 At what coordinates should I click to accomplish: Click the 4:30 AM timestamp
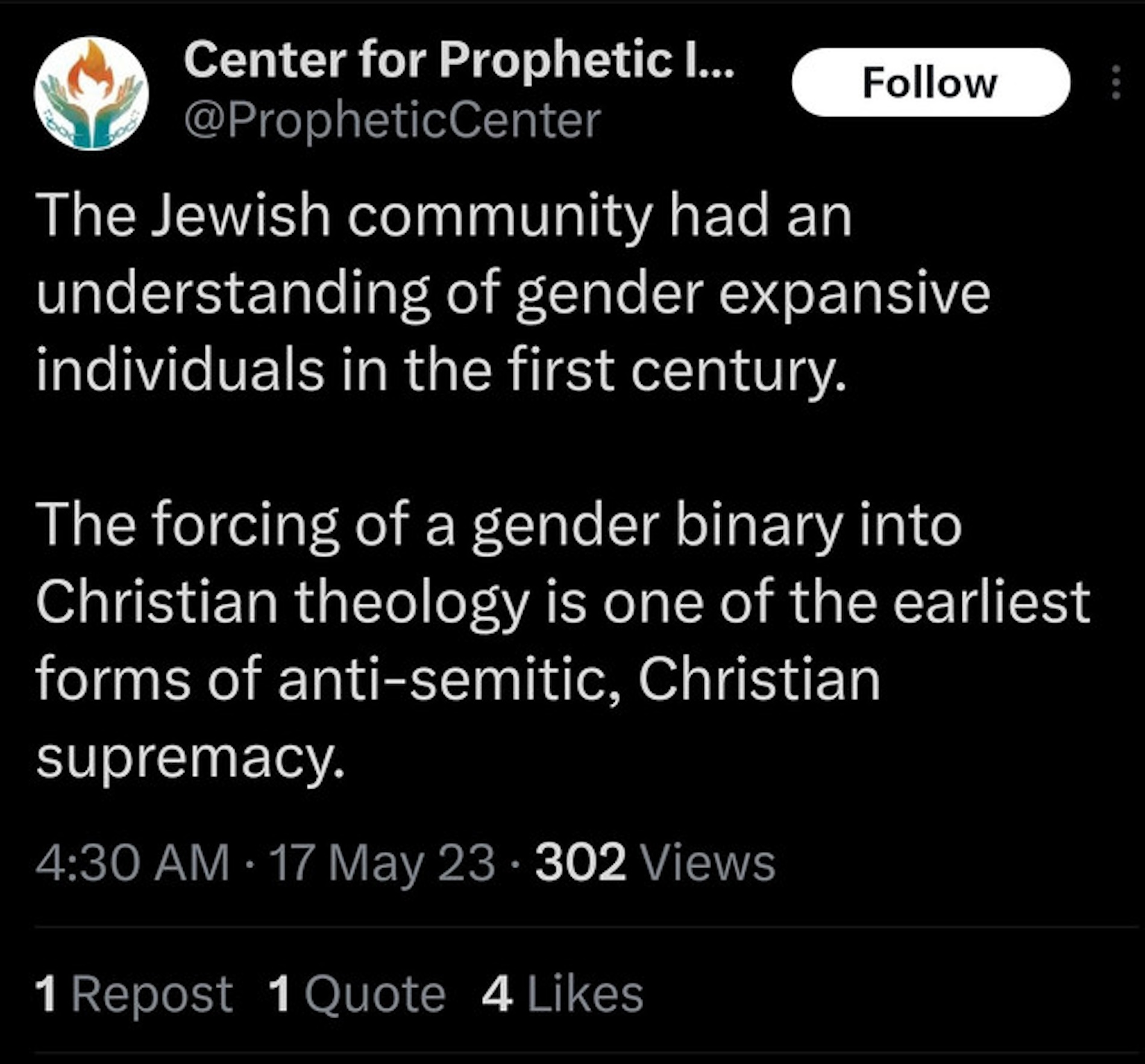[x=133, y=863]
